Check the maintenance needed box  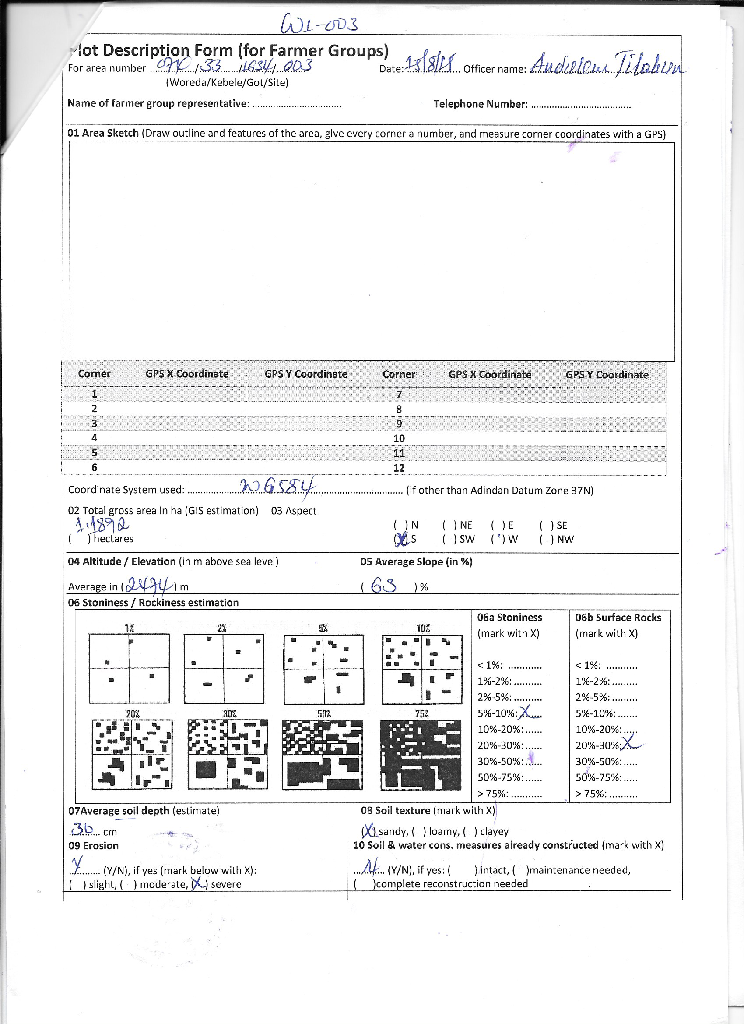click(x=519, y=870)
